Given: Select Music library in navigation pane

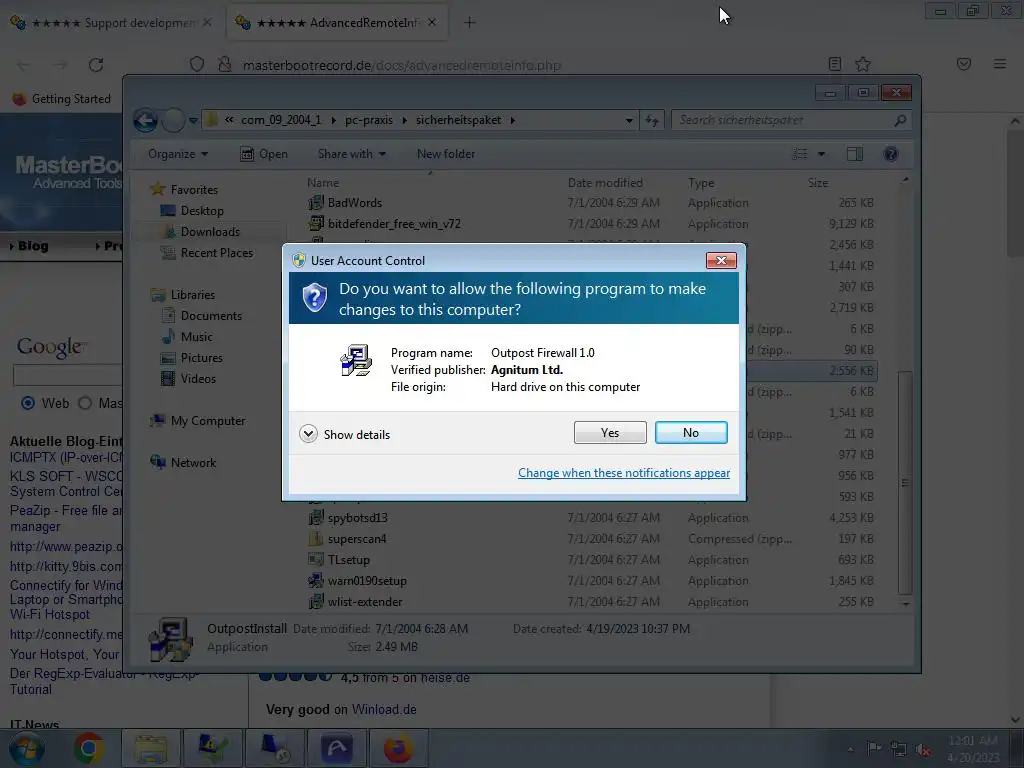Looking at the screenshot, I should pyautogui.click(x=196, y=336).
